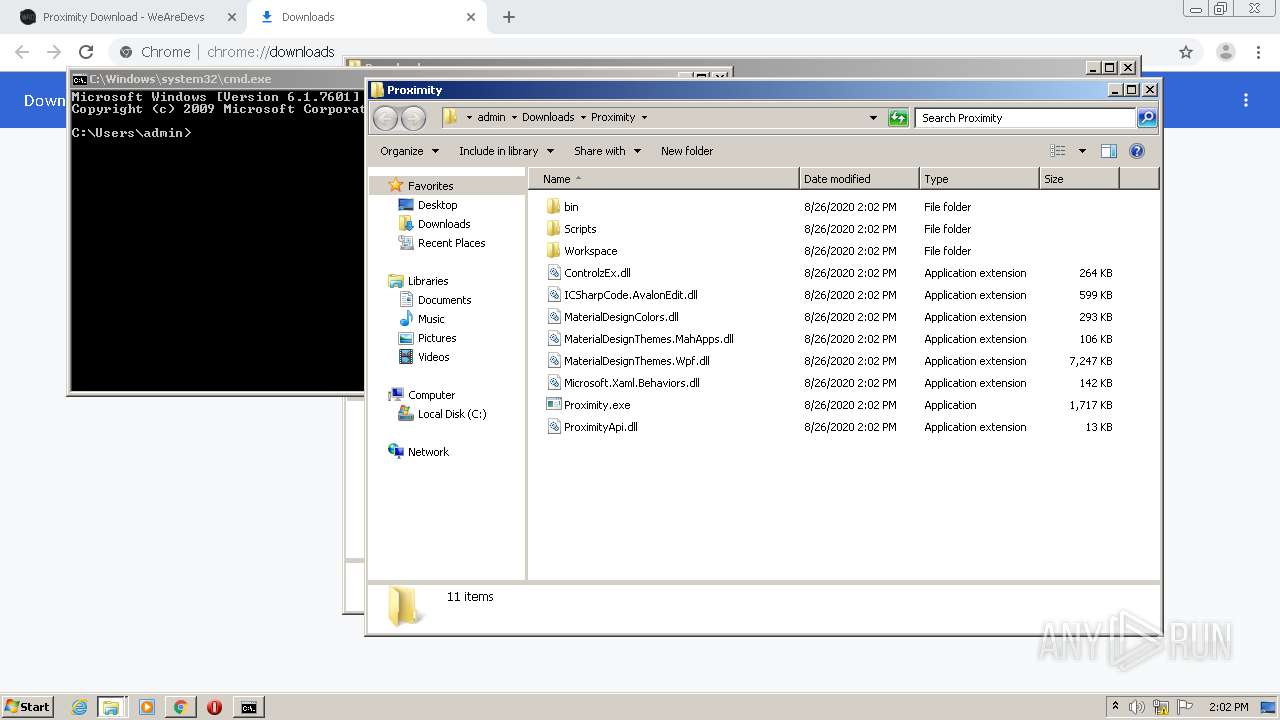Click the Search Proximity input field
This screenshot has width=1280, height=720.
pyautogui.click(x=1025, y=118)
